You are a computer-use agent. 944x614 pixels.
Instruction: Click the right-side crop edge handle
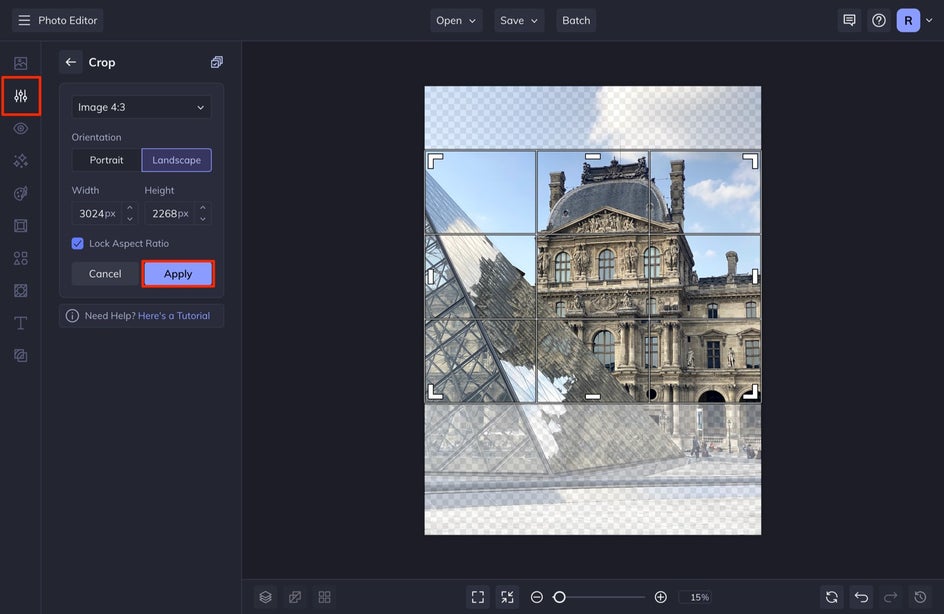click(x=755, y=276)
